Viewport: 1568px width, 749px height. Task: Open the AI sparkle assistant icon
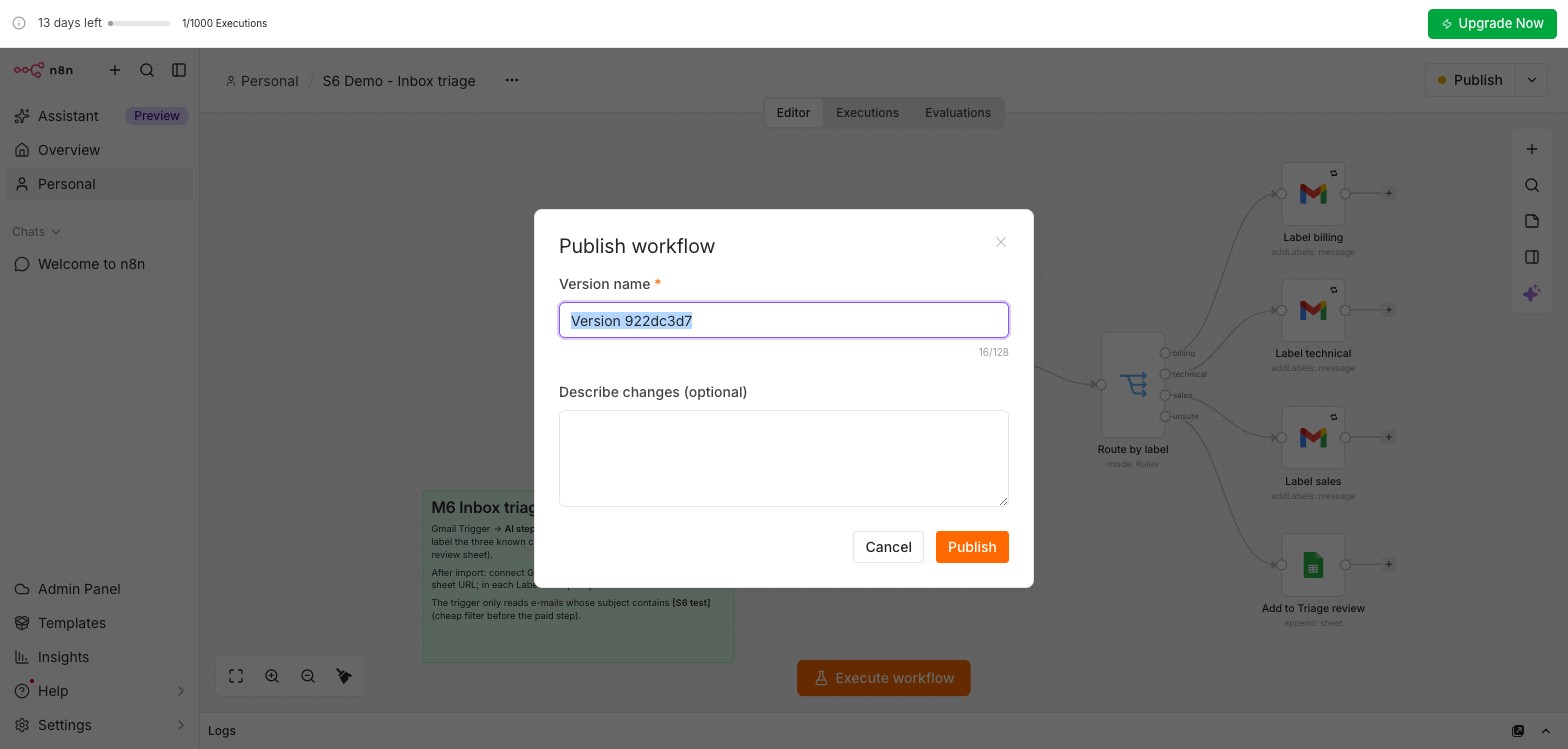pos(1532,293)
